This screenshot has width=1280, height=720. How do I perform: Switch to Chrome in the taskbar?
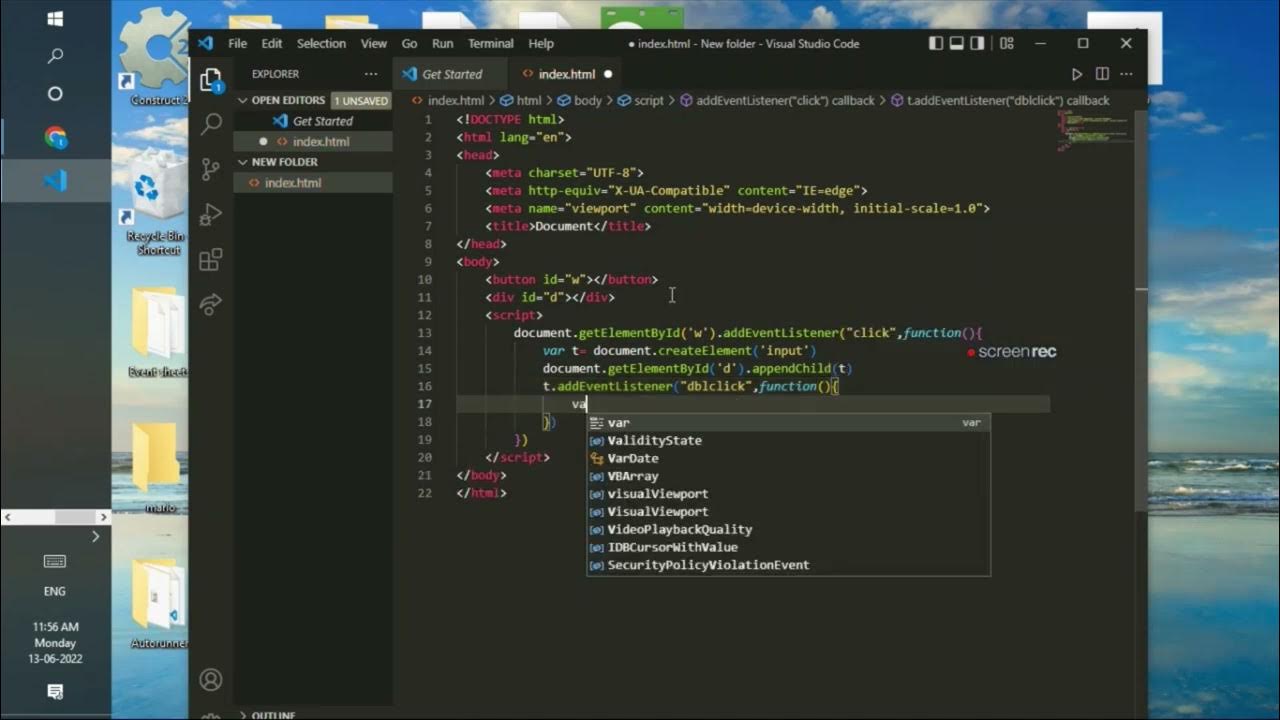[55, 138]
